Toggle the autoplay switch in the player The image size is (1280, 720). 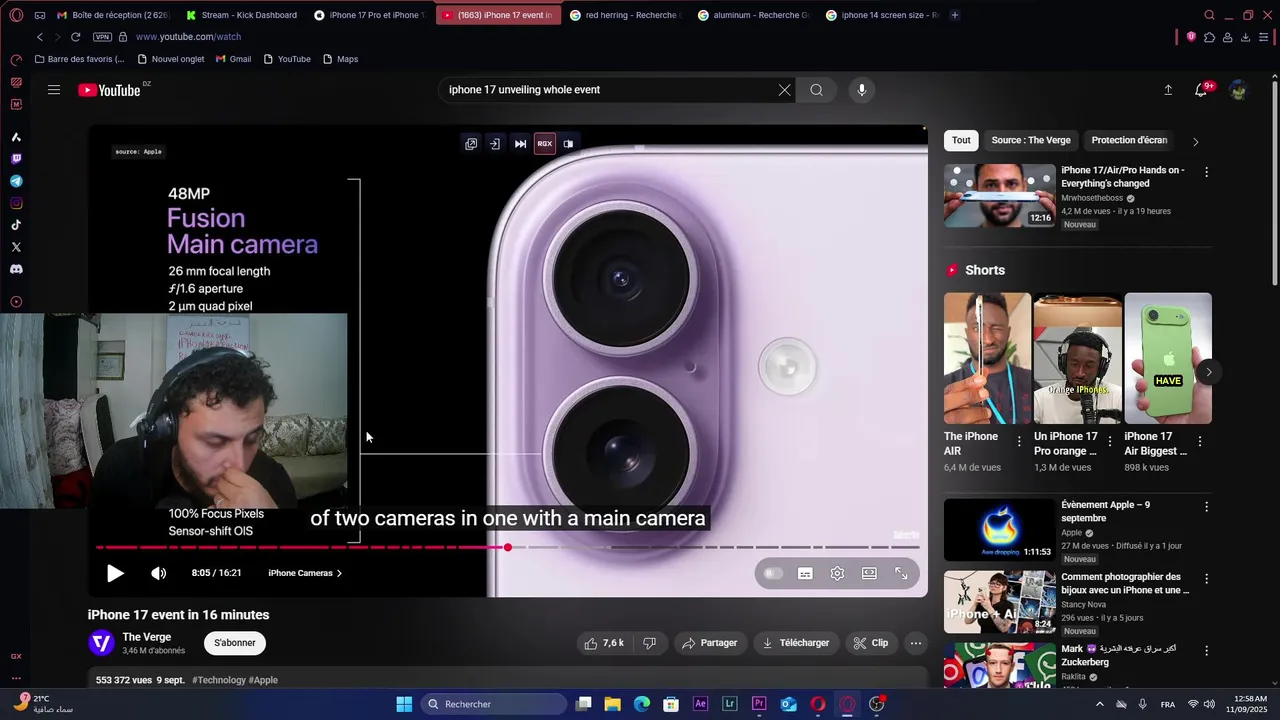pyautogui.click(x=773, y=573)
